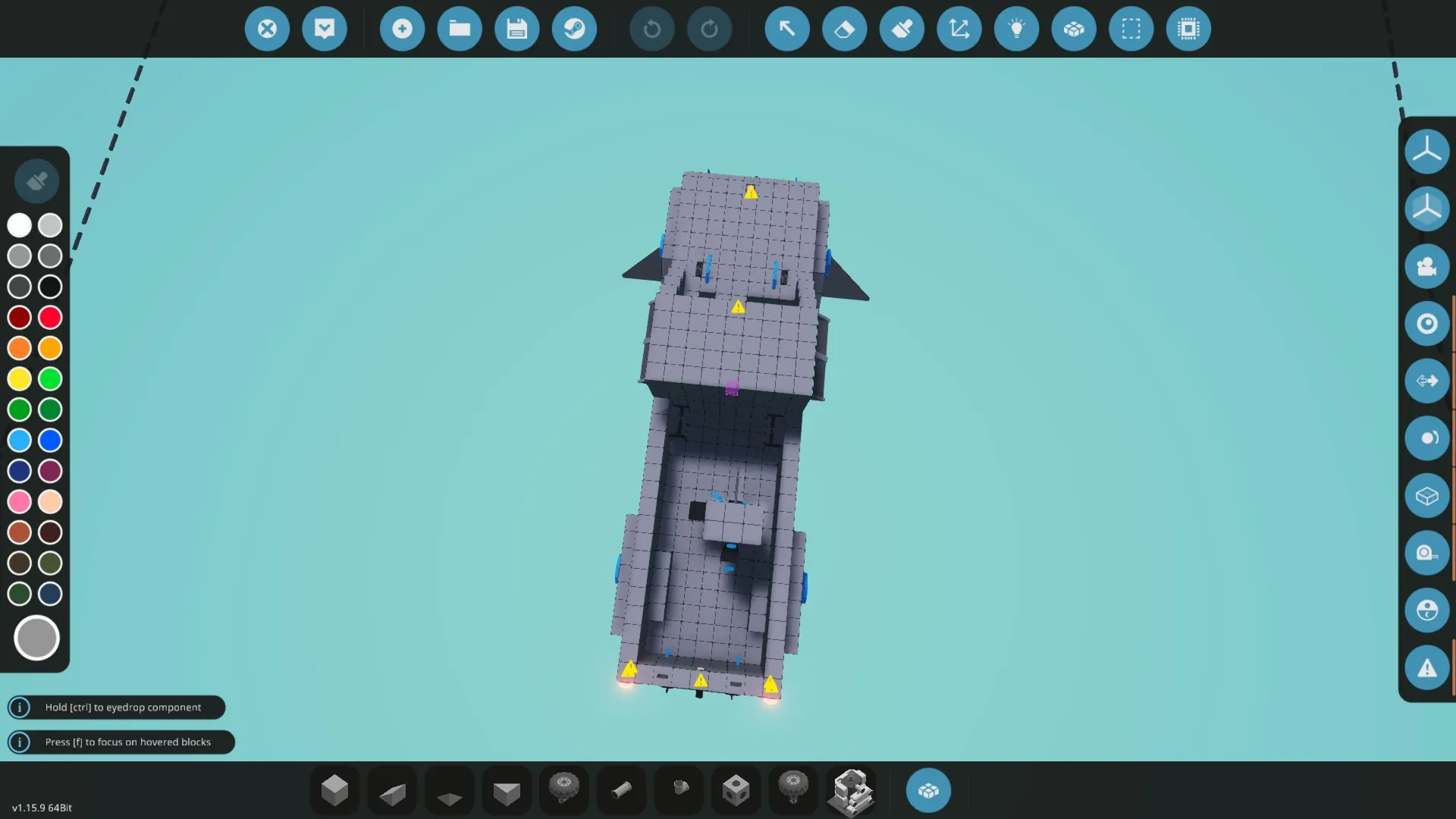Screen dimensions: 1456x819
Task: Toggle the warning triangle display button
Action: click(1426, 668)
